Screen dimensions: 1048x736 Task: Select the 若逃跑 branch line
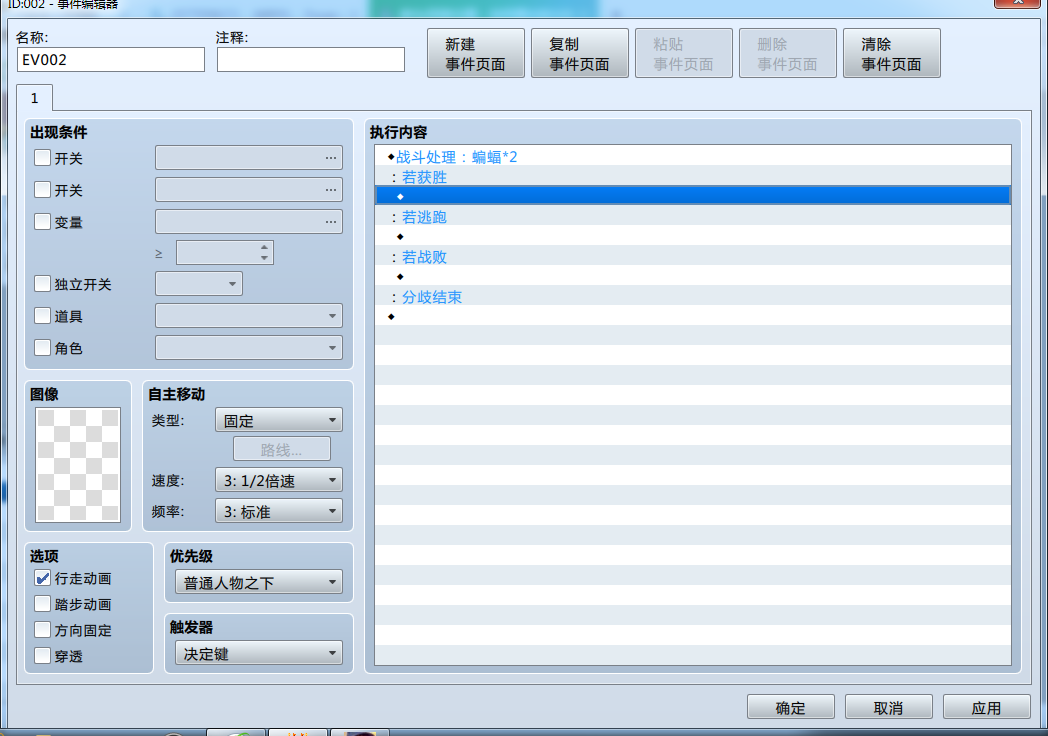(x=693, y=217)
